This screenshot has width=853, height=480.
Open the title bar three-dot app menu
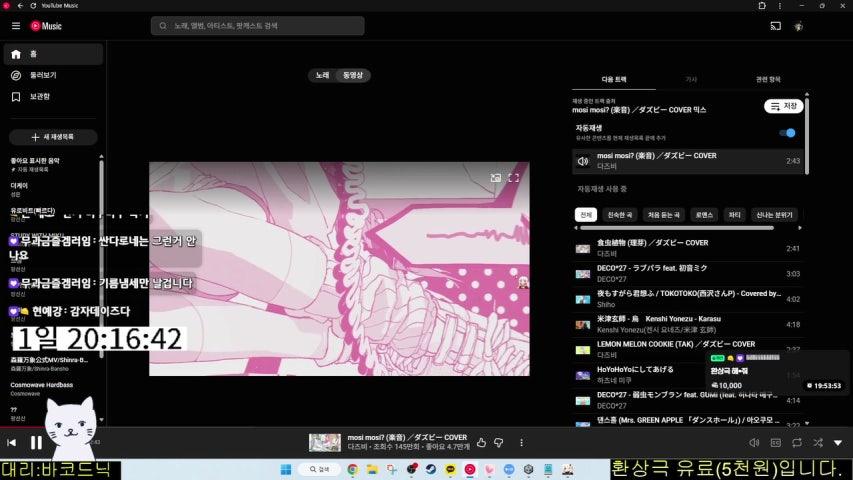click(x=780, y=5)
